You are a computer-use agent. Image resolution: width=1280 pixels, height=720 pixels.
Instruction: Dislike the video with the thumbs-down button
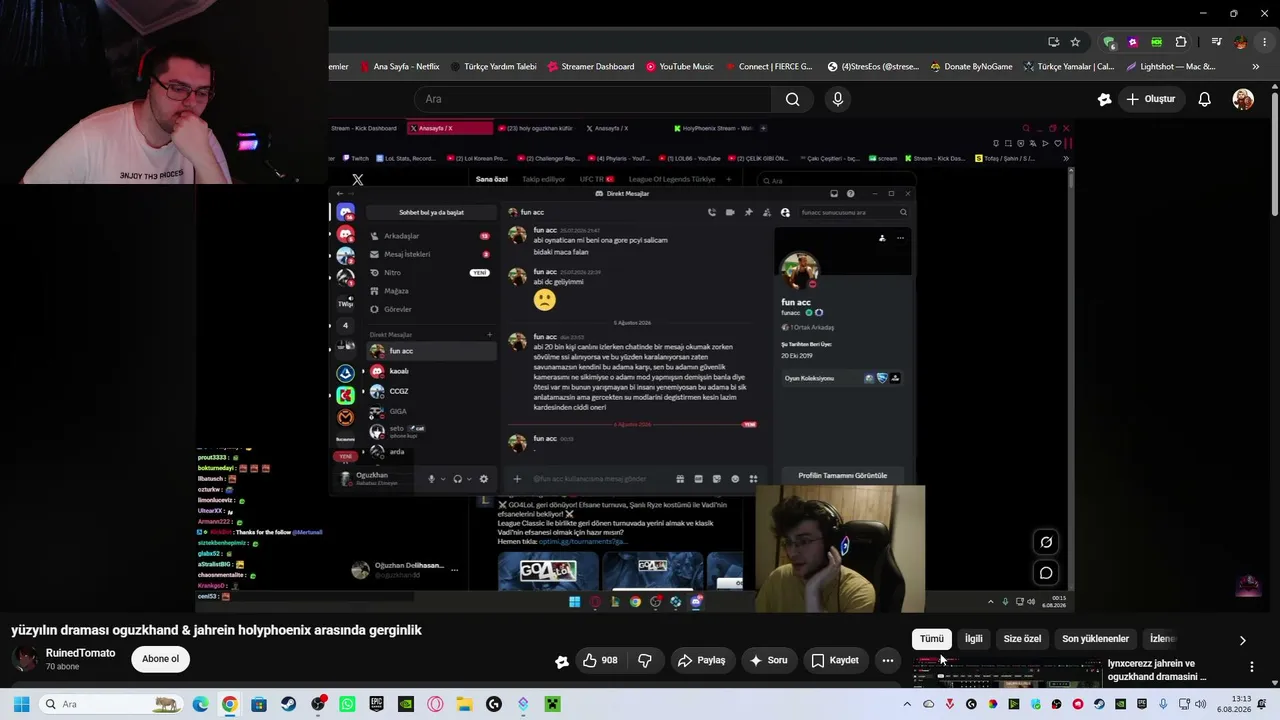[x=645, y=660]
